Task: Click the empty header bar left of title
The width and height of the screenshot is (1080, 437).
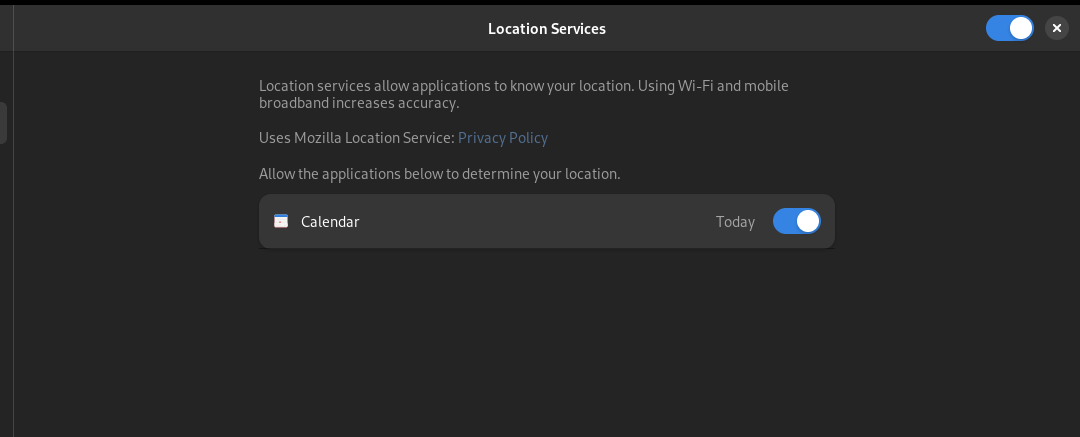Action: [x=248, y=28]
